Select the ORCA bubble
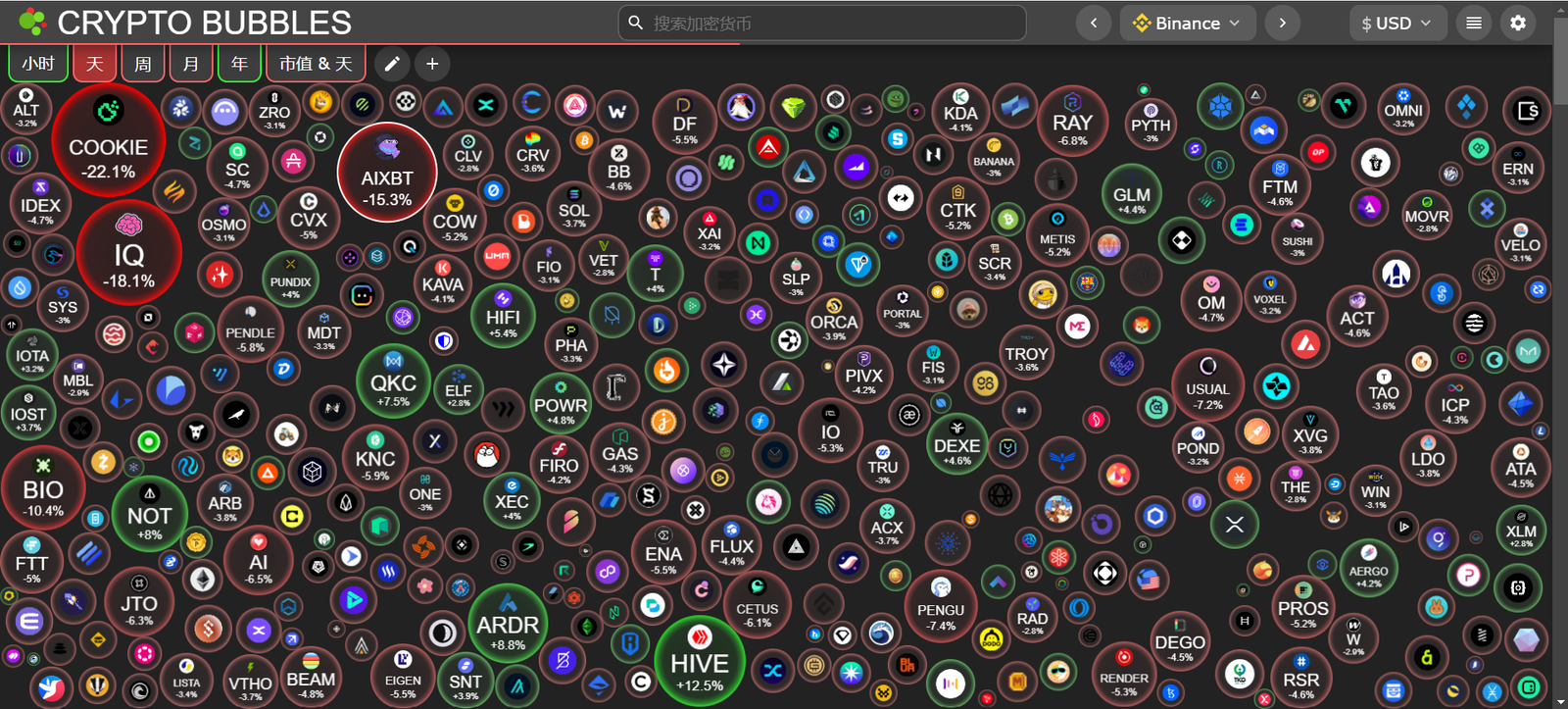Viewport: 1568px width, 709px height. click(x=834, y=321)
